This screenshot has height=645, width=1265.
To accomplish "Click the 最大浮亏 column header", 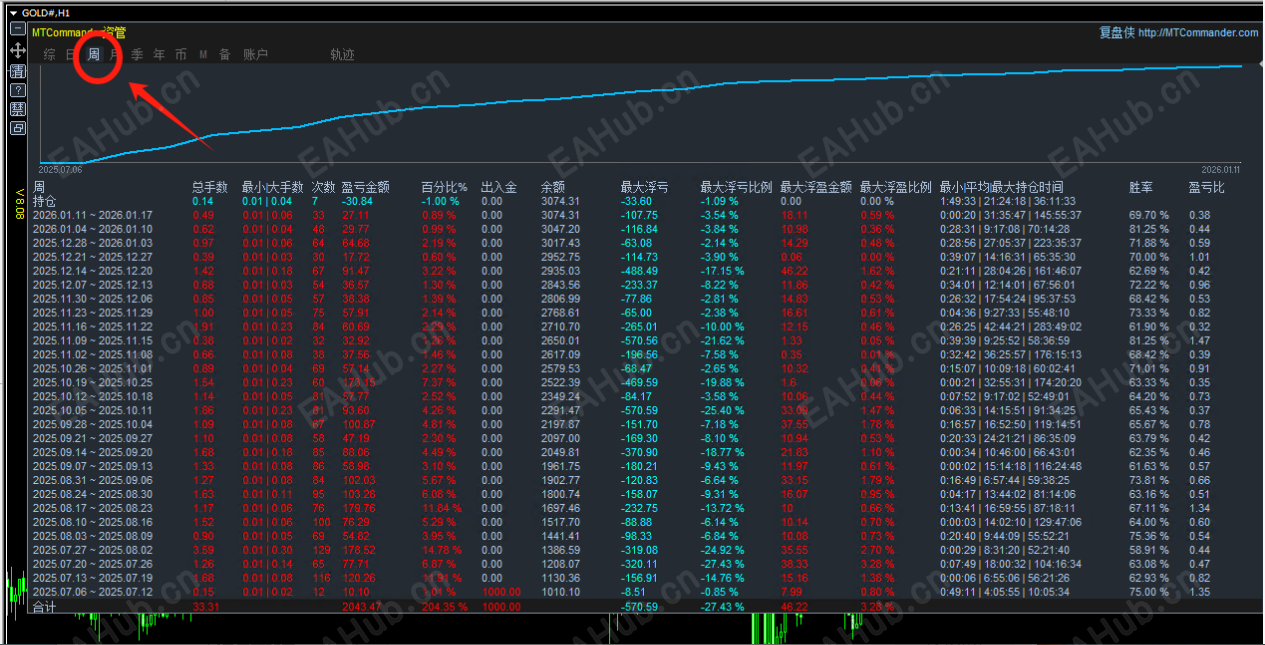I will point(645,187).
